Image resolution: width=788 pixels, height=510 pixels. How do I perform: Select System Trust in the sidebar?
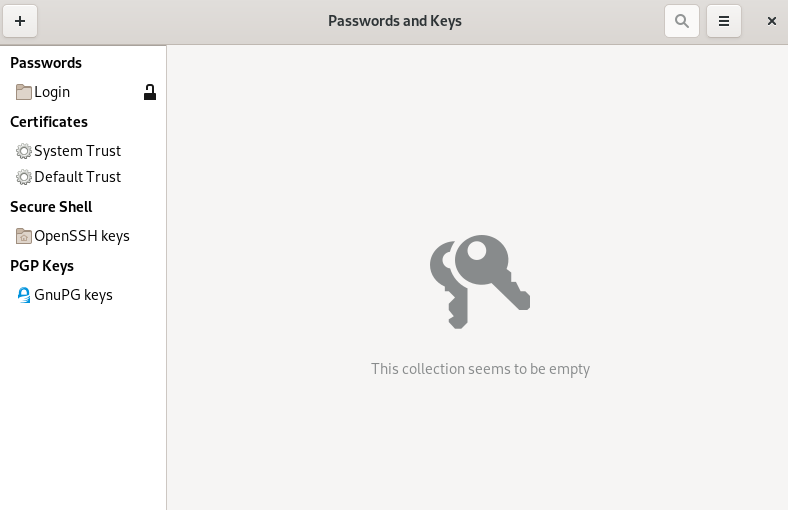(x=77, y=151)
